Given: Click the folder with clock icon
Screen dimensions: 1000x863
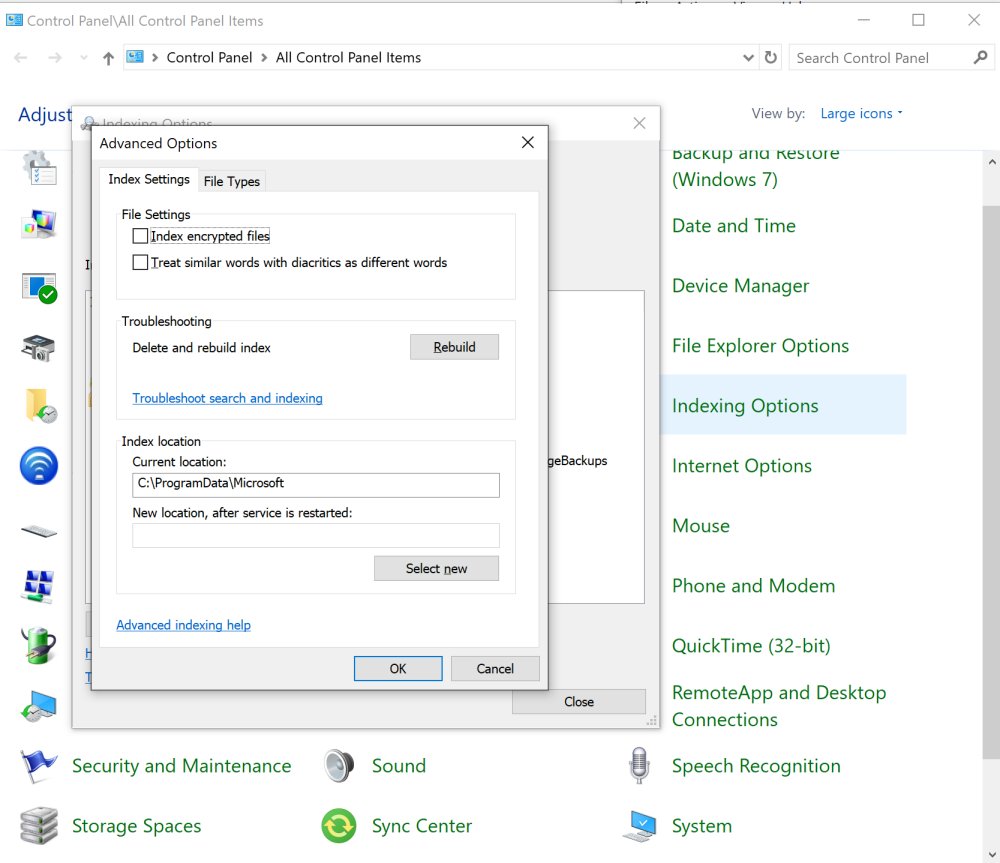Looking at the screenshot, I should pyautogui.click(x=40, y=406).
